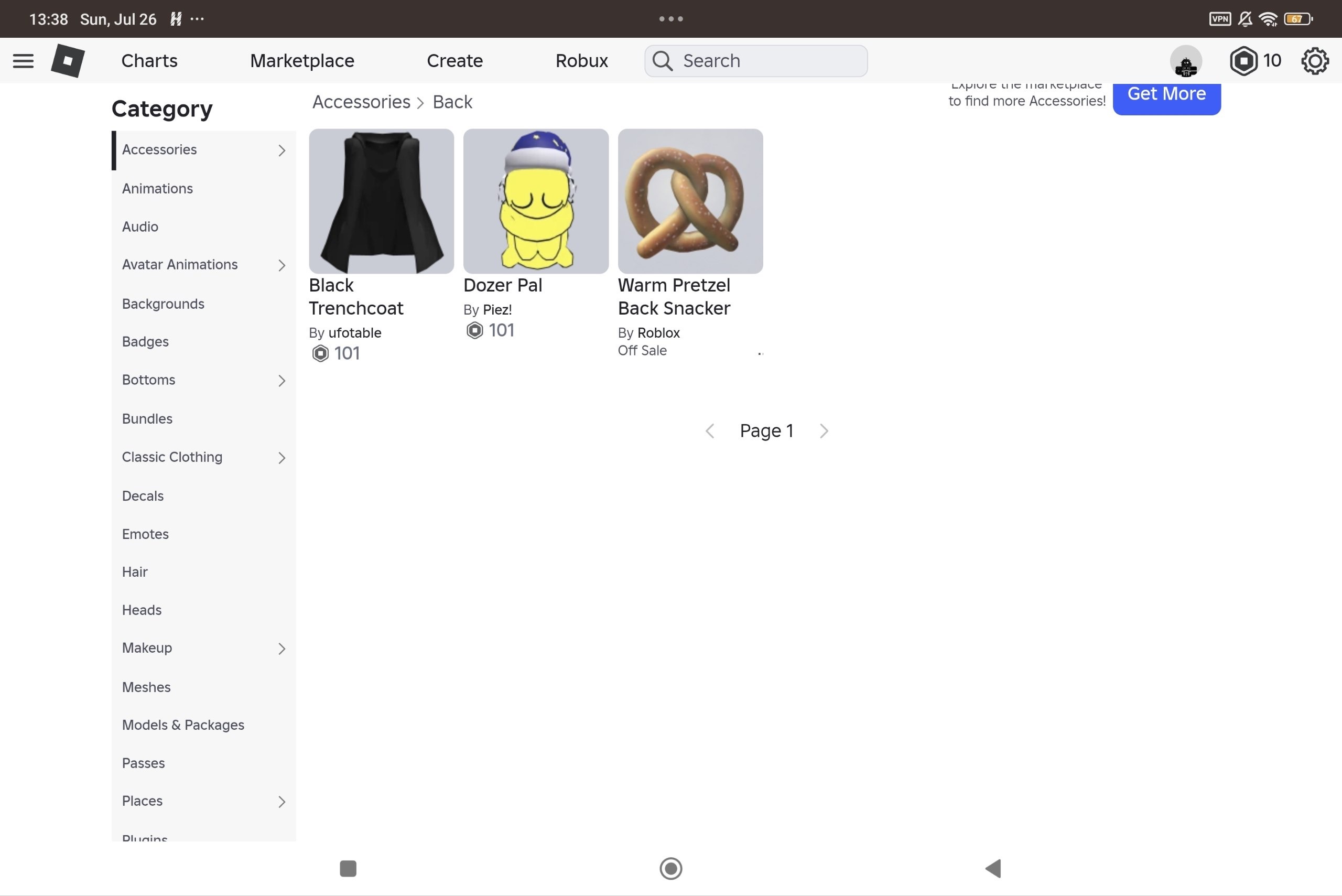Go to next page arrow

824,431
